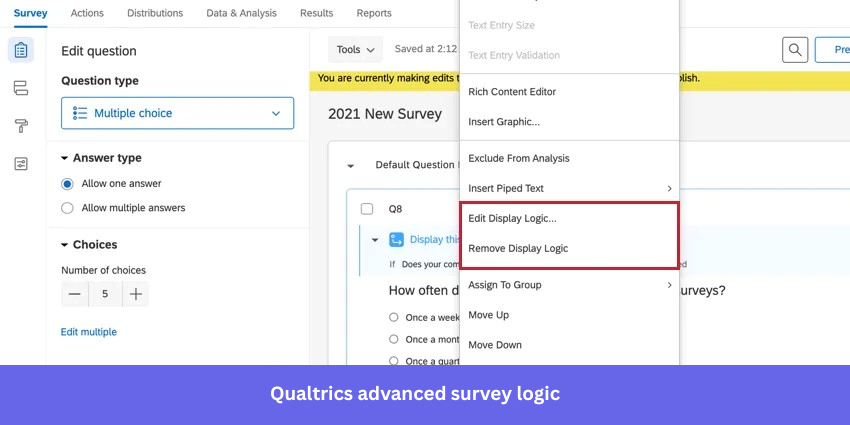The width and height of the screenshot is (850, 425).
Task: Open the Tools dropdown
Action: pos(355,49)
